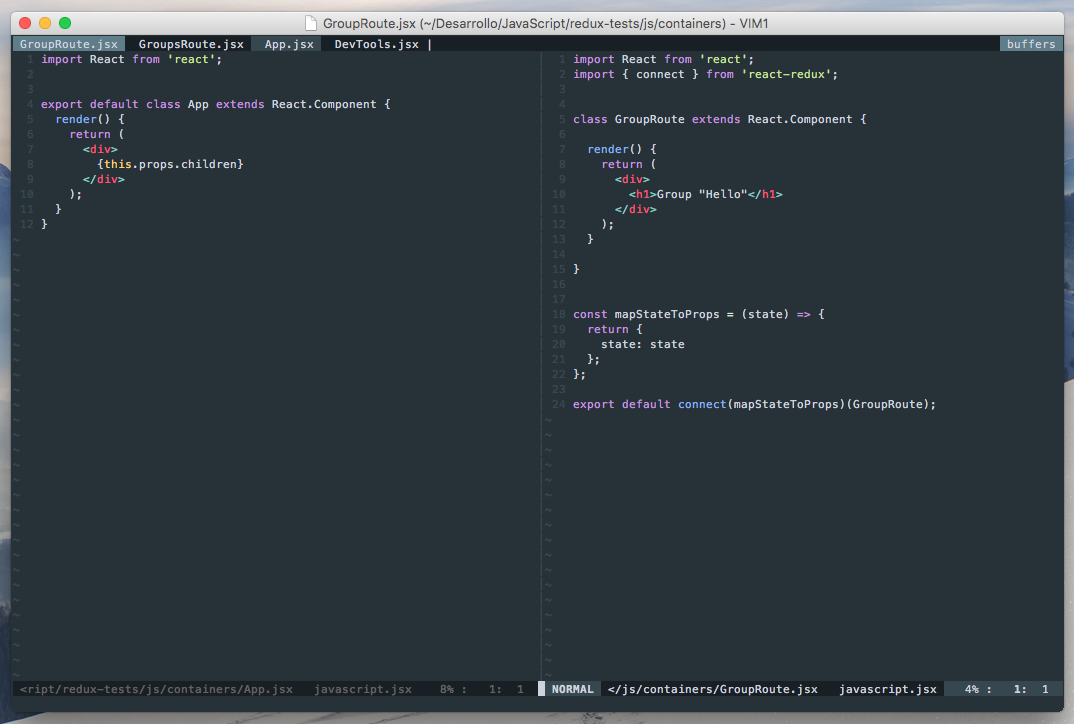
Task: Click the 4% position indicator in right statusline
Action: pyautogui.click(x=971, y=689)
